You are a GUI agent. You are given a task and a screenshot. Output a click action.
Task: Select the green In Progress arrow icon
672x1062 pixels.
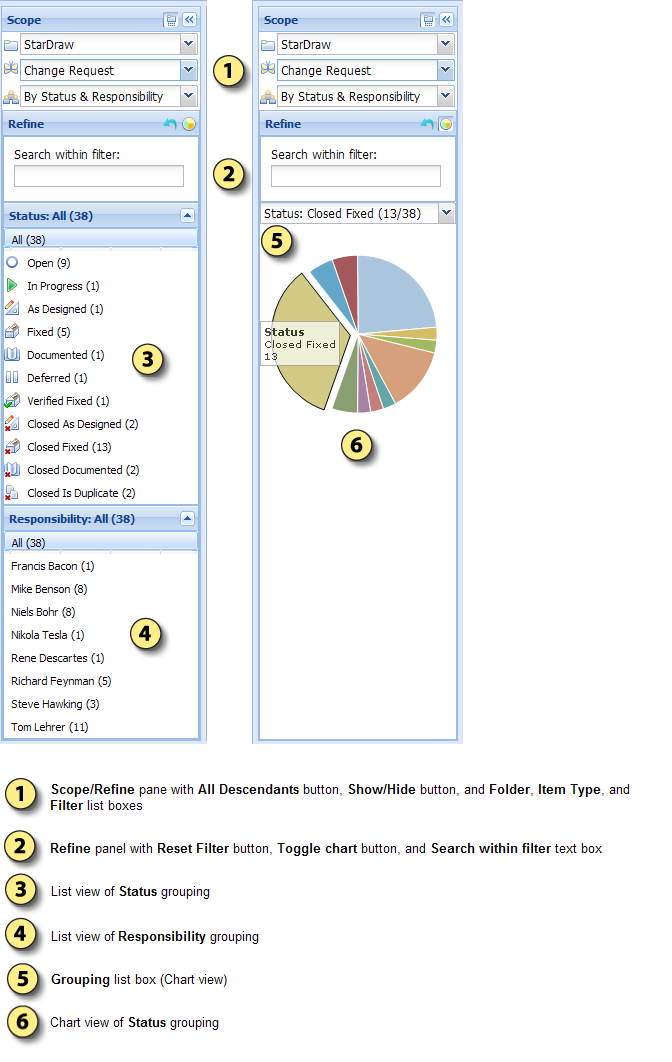pos(12,286)
